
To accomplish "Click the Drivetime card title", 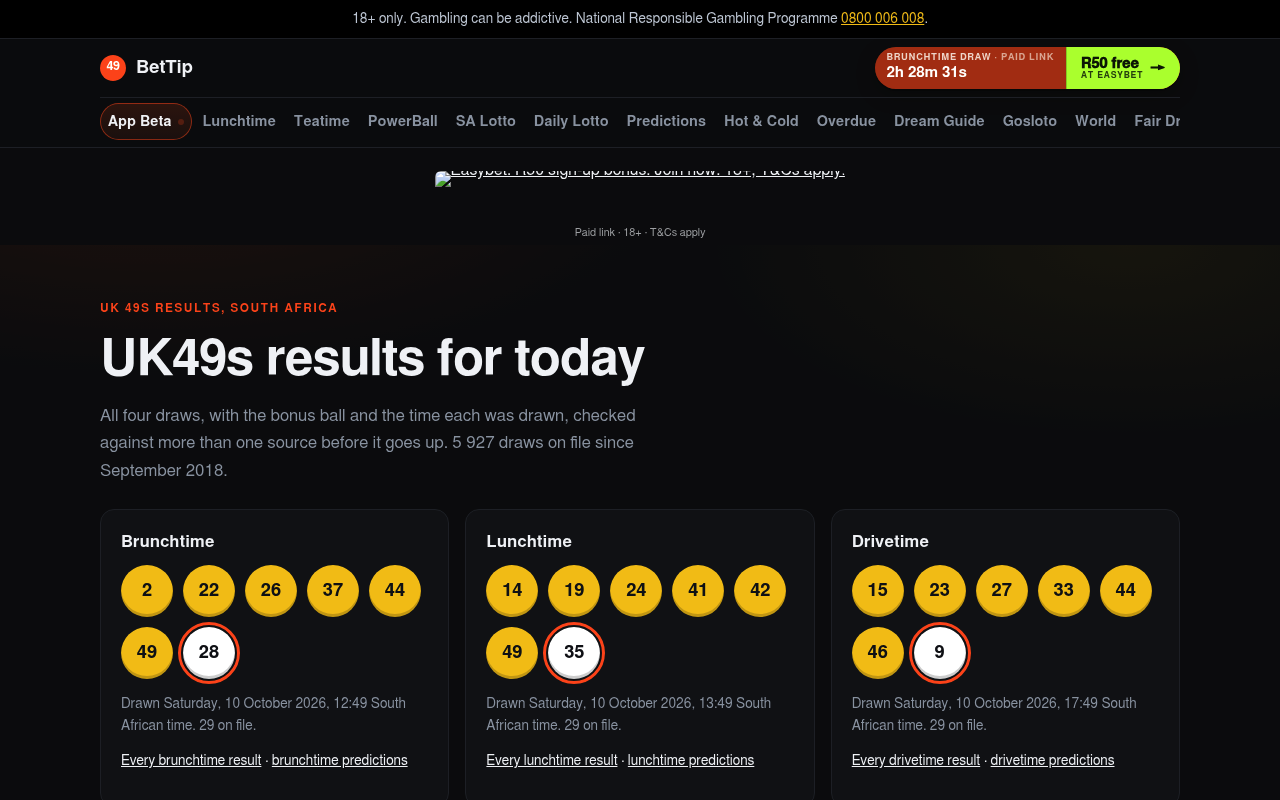I will pos(890,541).
